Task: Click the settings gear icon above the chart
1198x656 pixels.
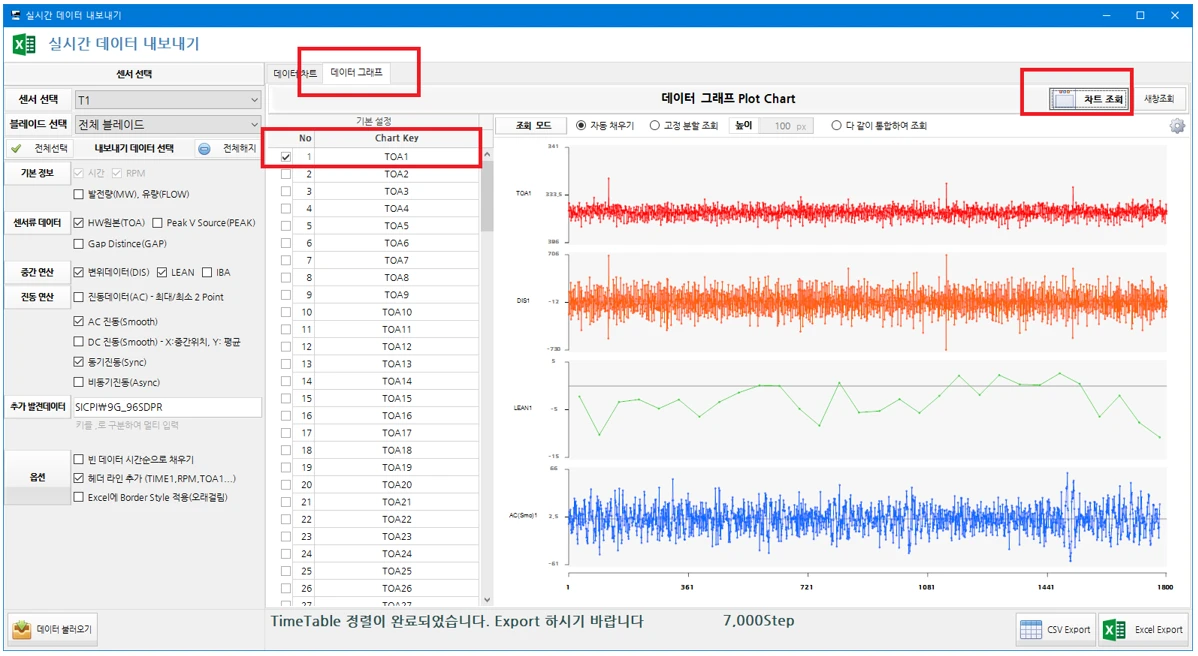Action: pyautogui.click(x=1177, y=126)
